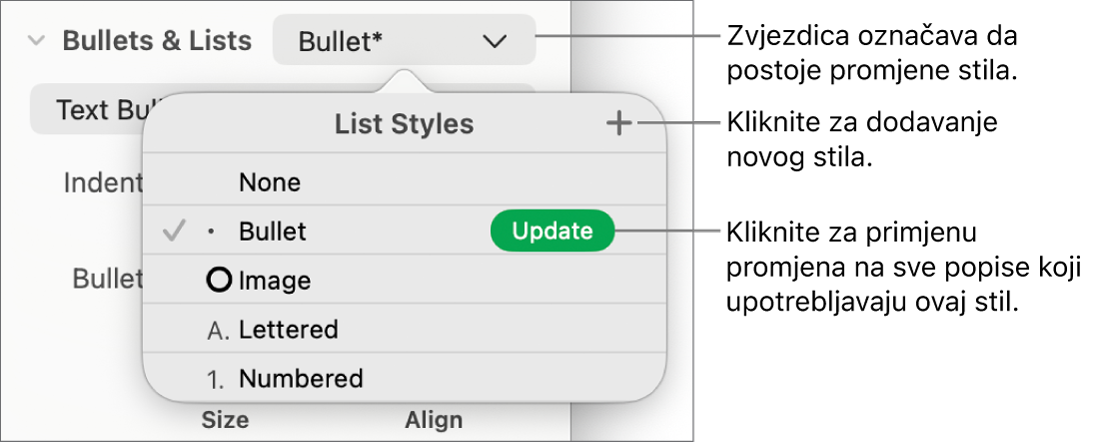Select the Image list style
1093x442 pixels.
(x=275, y=281)
